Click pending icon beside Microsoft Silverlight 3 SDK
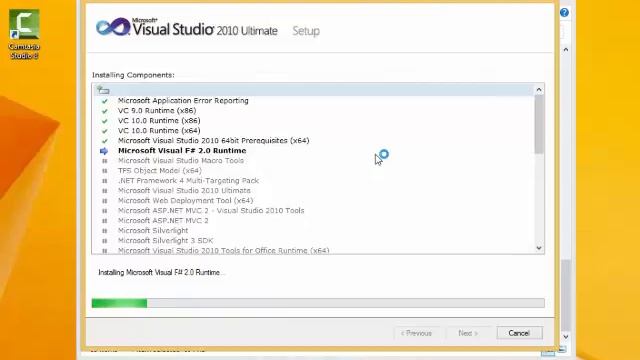This screenshot has height=360, width=640. 104,241
